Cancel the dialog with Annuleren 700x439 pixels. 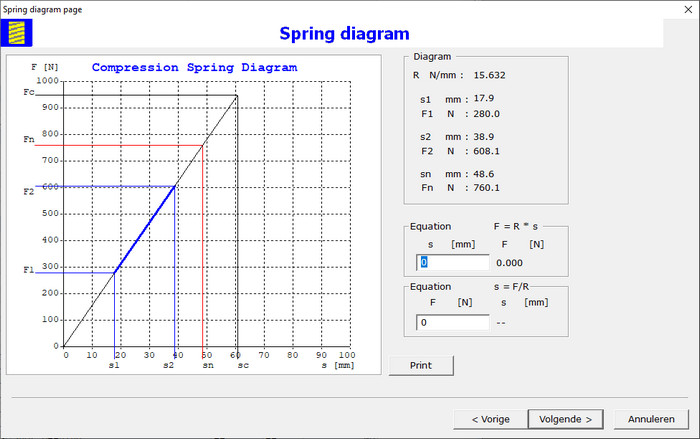(651, 419)
